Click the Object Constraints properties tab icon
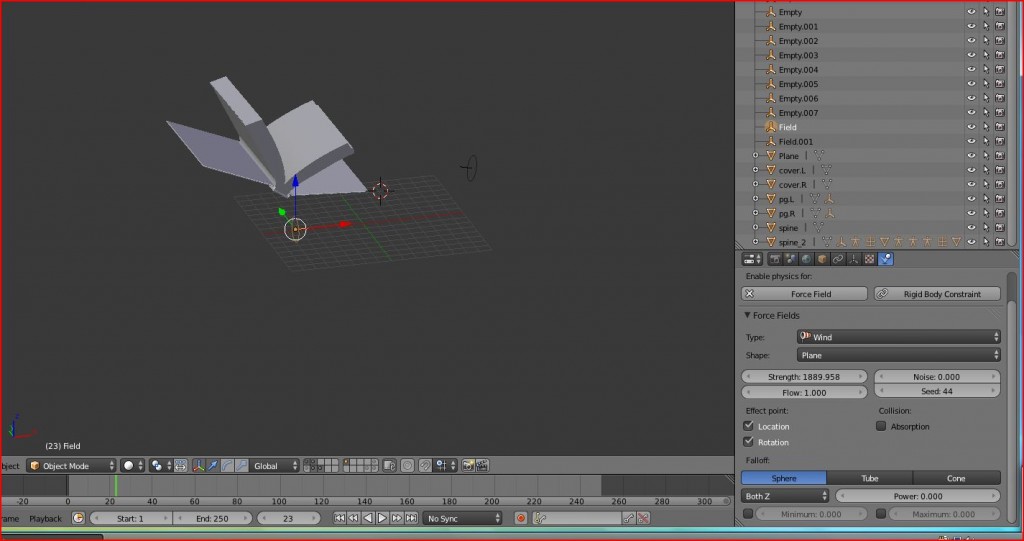The width and height of the screenshot is (1024, 541). (x=837, y=259)
